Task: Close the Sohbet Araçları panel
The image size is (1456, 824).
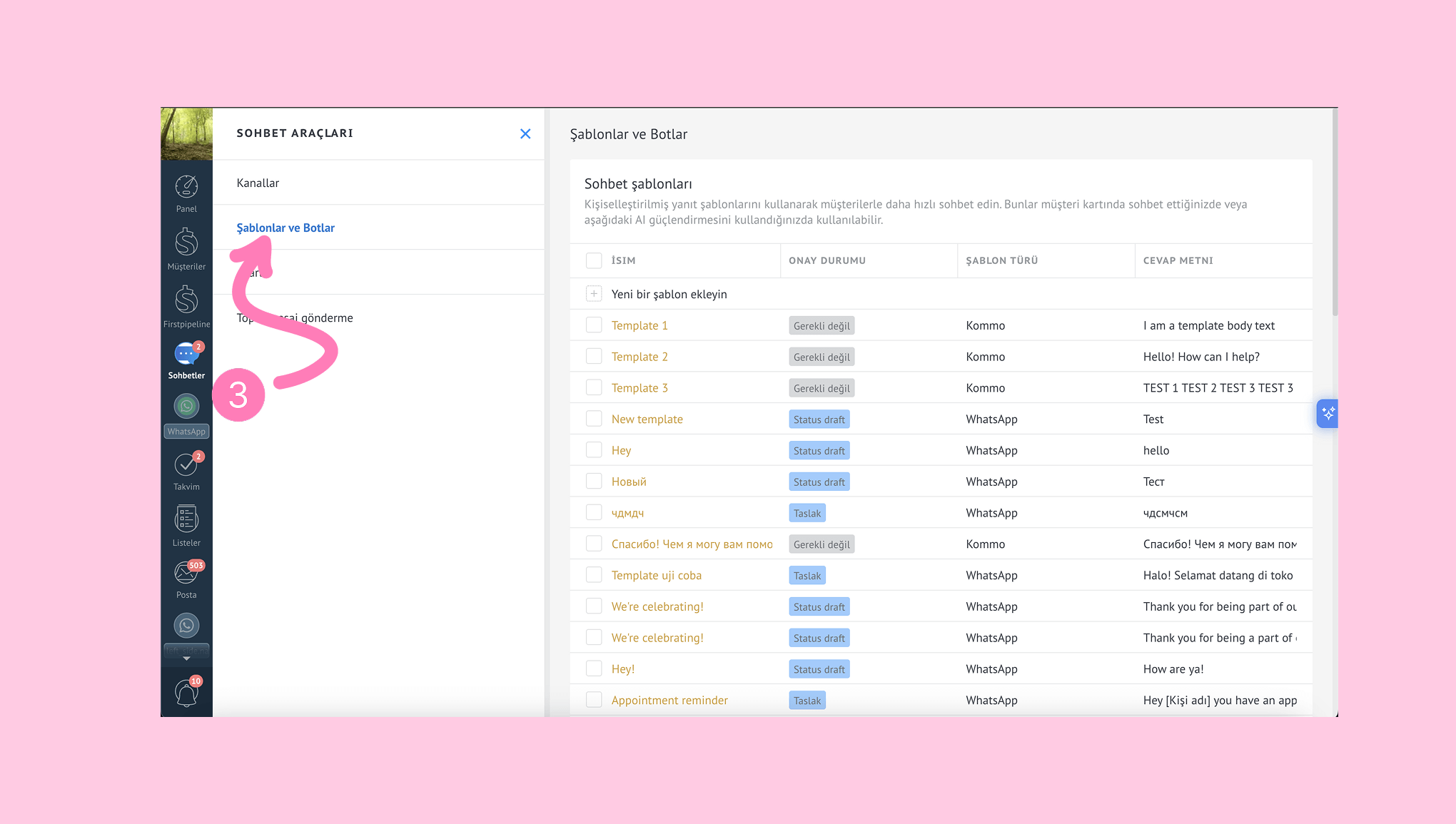Action: point(525,133)
